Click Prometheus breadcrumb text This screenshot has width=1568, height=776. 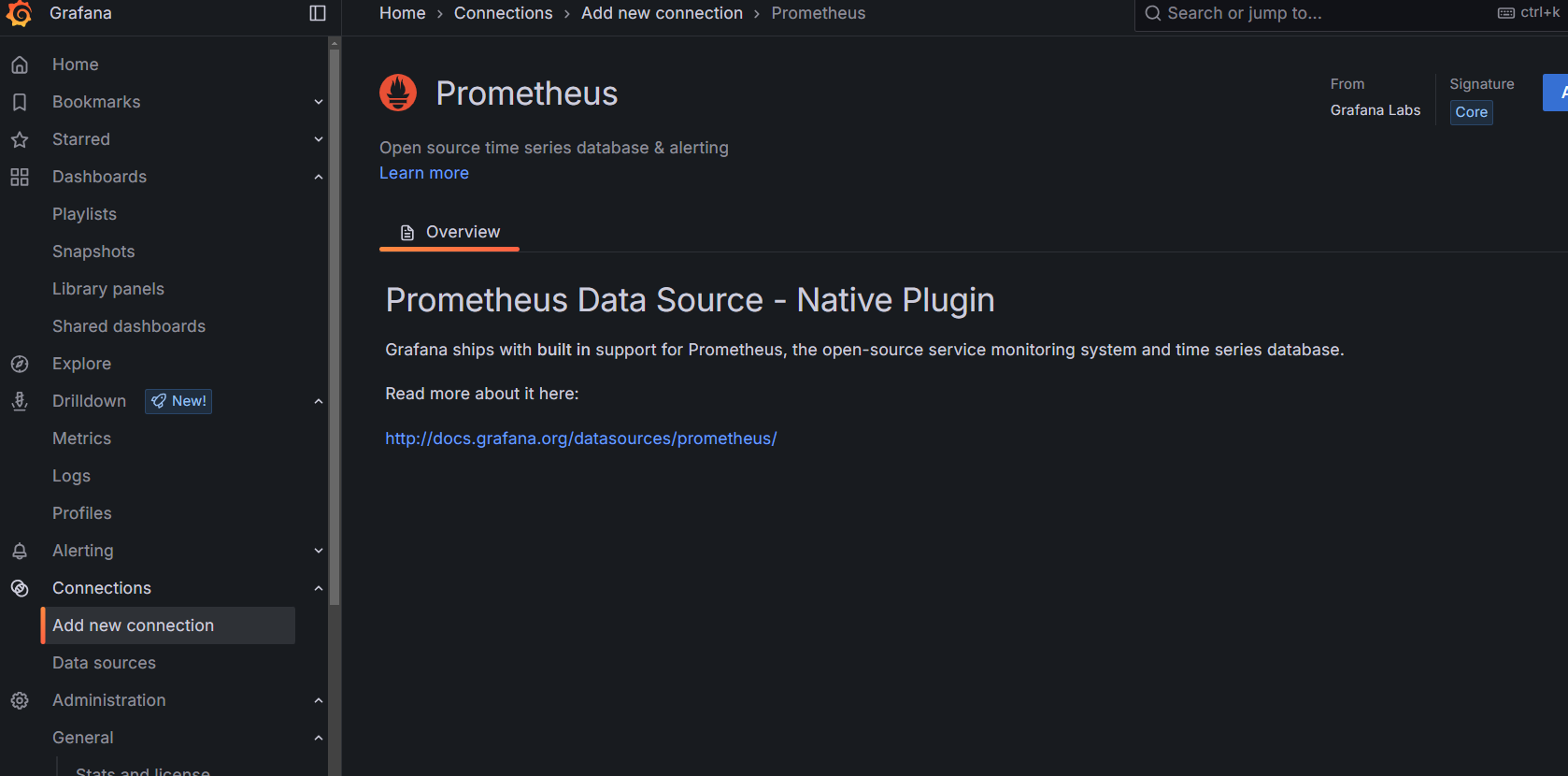tap(819, 13)
